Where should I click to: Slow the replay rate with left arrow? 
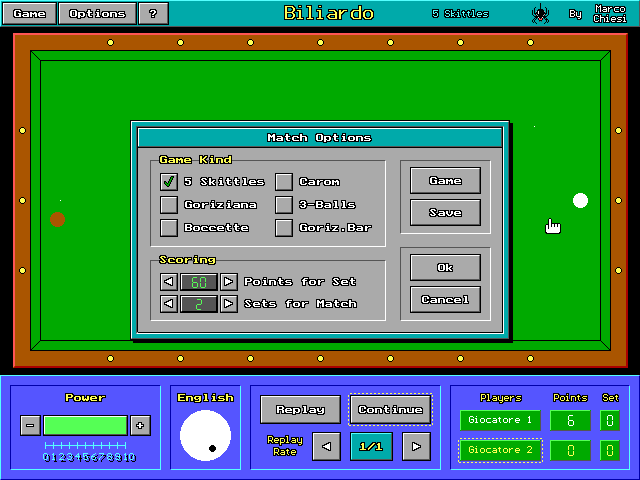click(327, 447)
